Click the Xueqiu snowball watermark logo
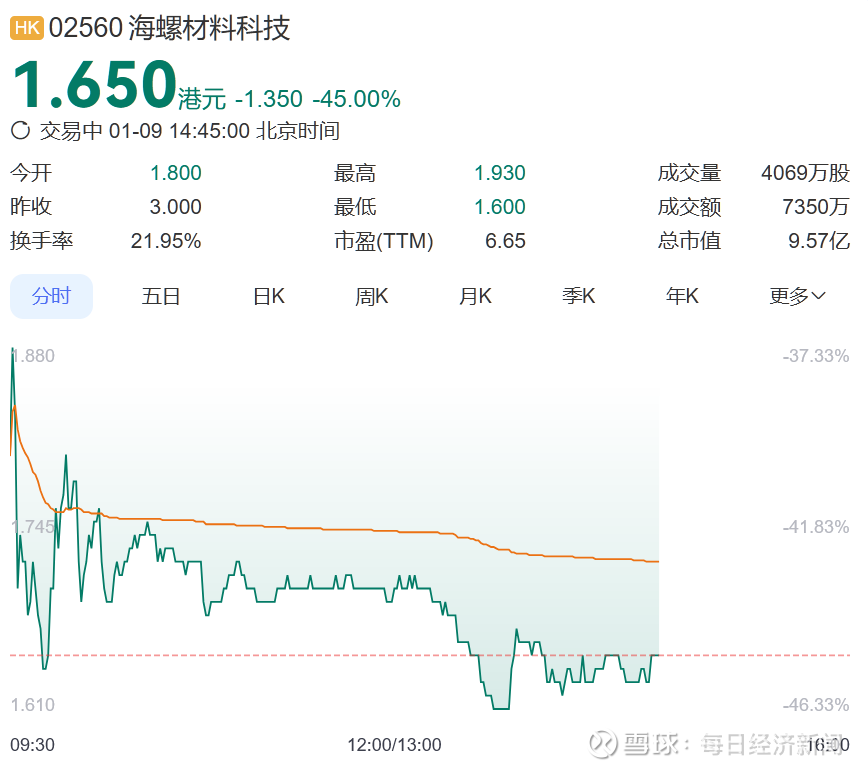This screenshot has height=771, width=868. pyautogui.click(x=603, y=744)
